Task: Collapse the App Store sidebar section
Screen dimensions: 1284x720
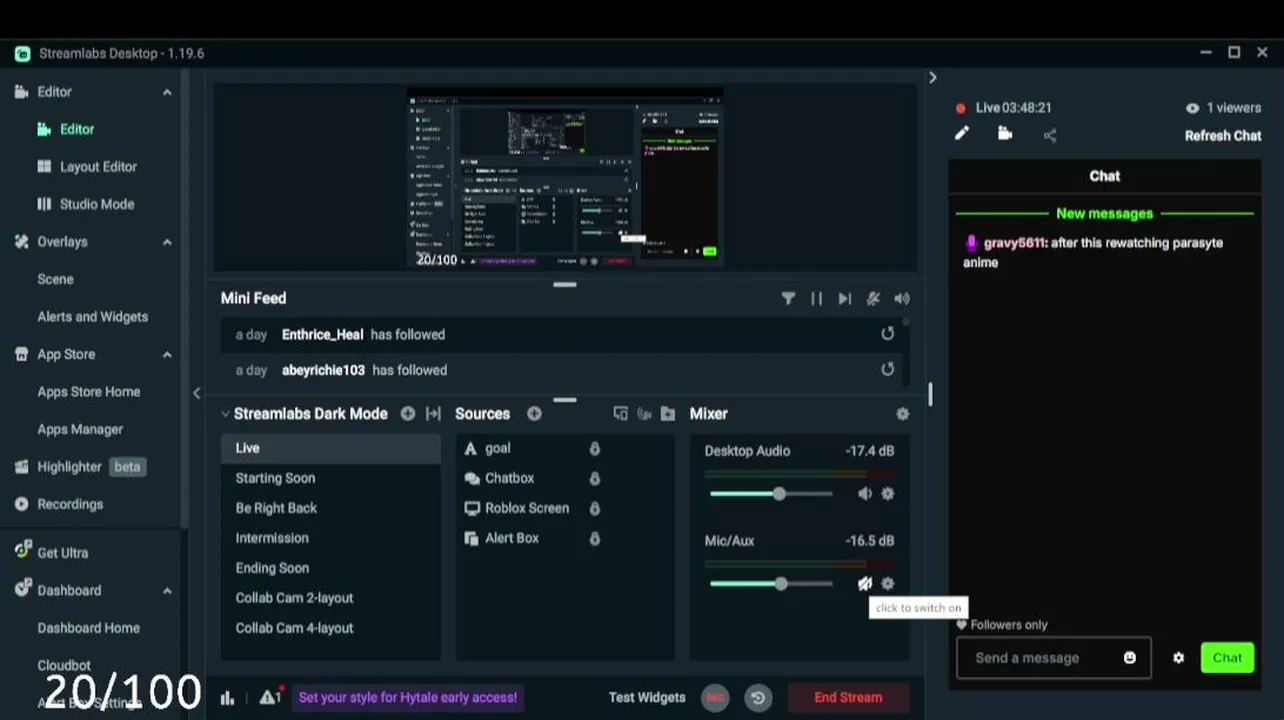Action: [167, 355]
